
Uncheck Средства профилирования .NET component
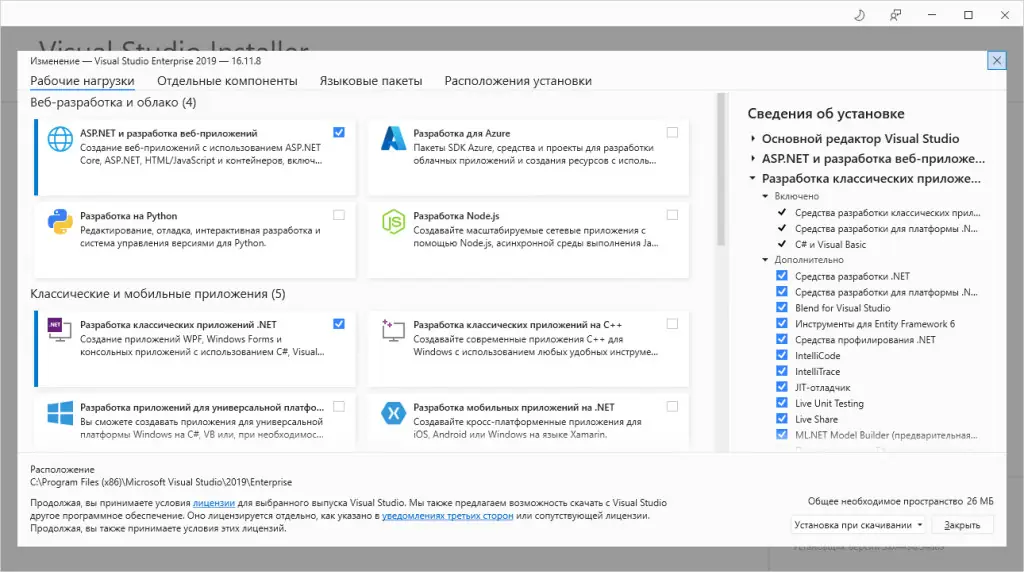(x=782, y=340)
